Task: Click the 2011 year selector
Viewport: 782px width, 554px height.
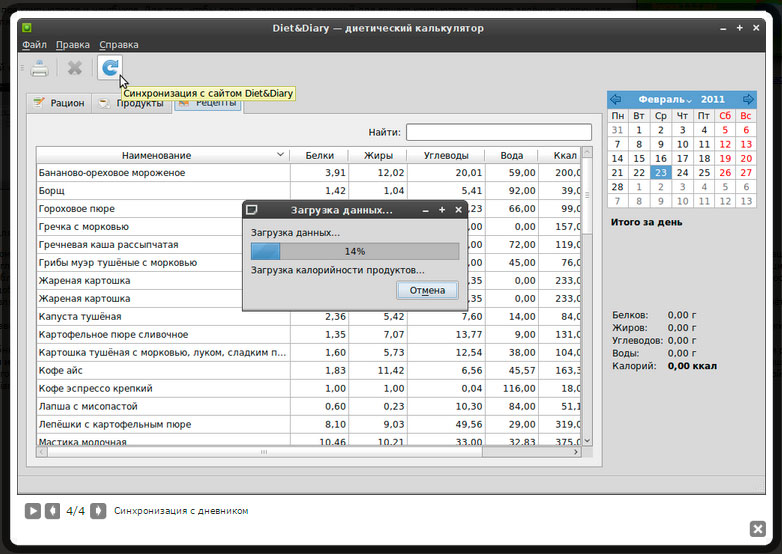Action: [713, 100]
